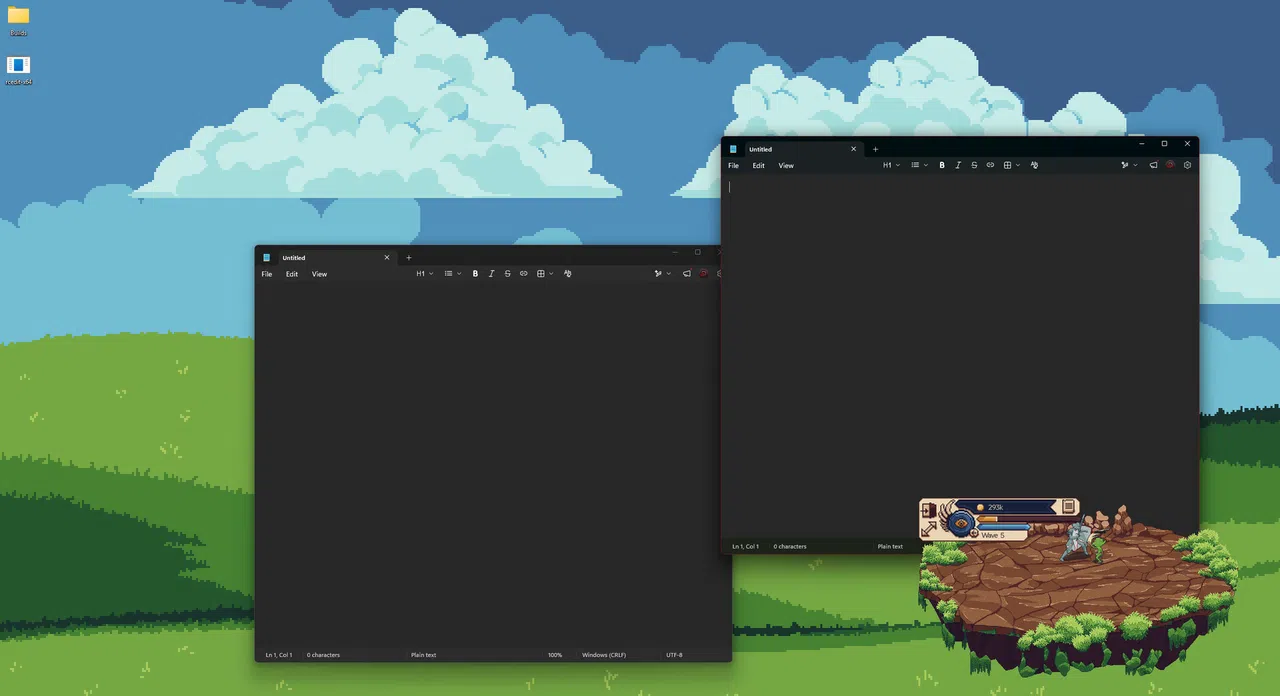Apply strikethrough in the right Notepad window

[x=974, y=165]
